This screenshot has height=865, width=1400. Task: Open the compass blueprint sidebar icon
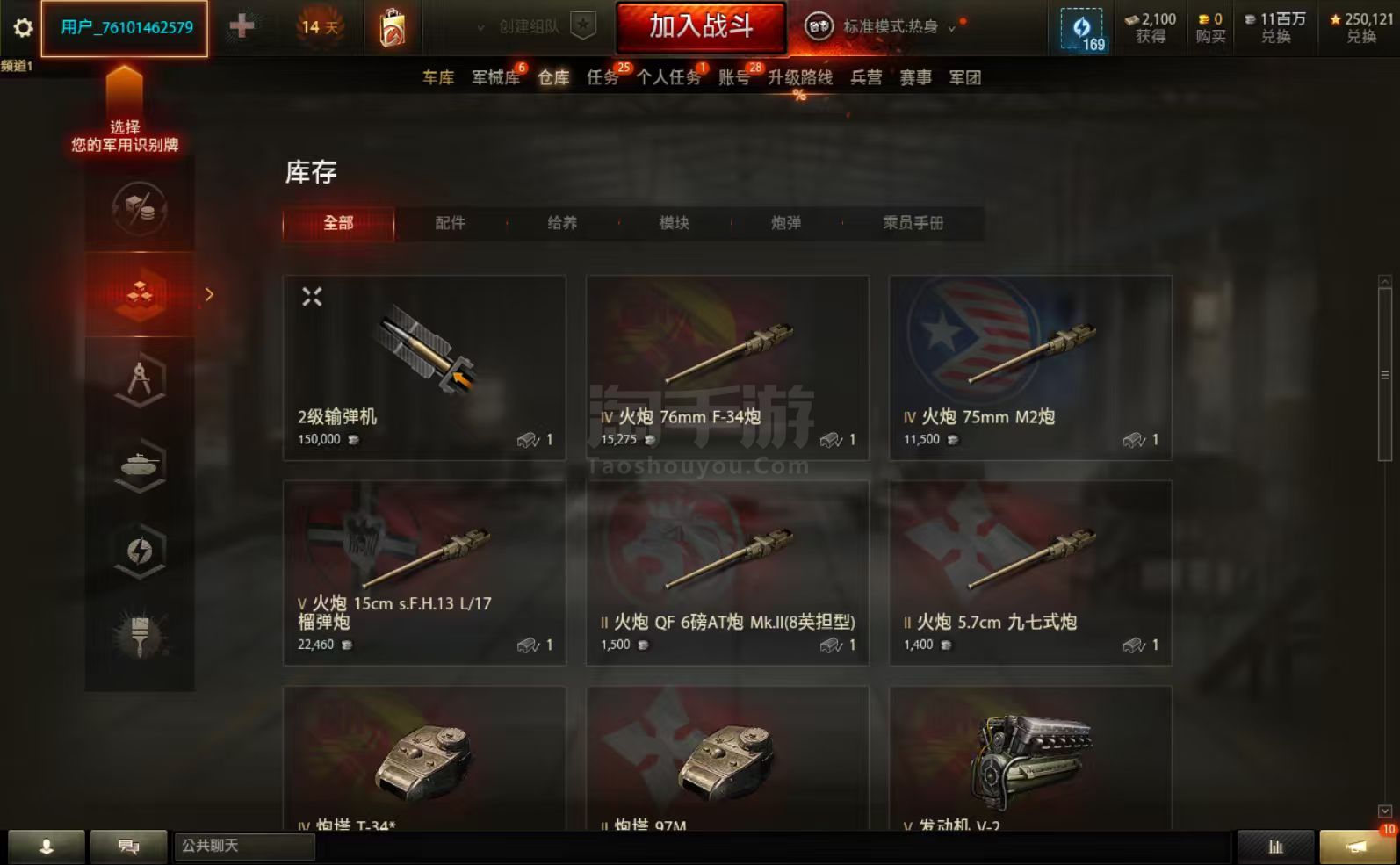140,380
